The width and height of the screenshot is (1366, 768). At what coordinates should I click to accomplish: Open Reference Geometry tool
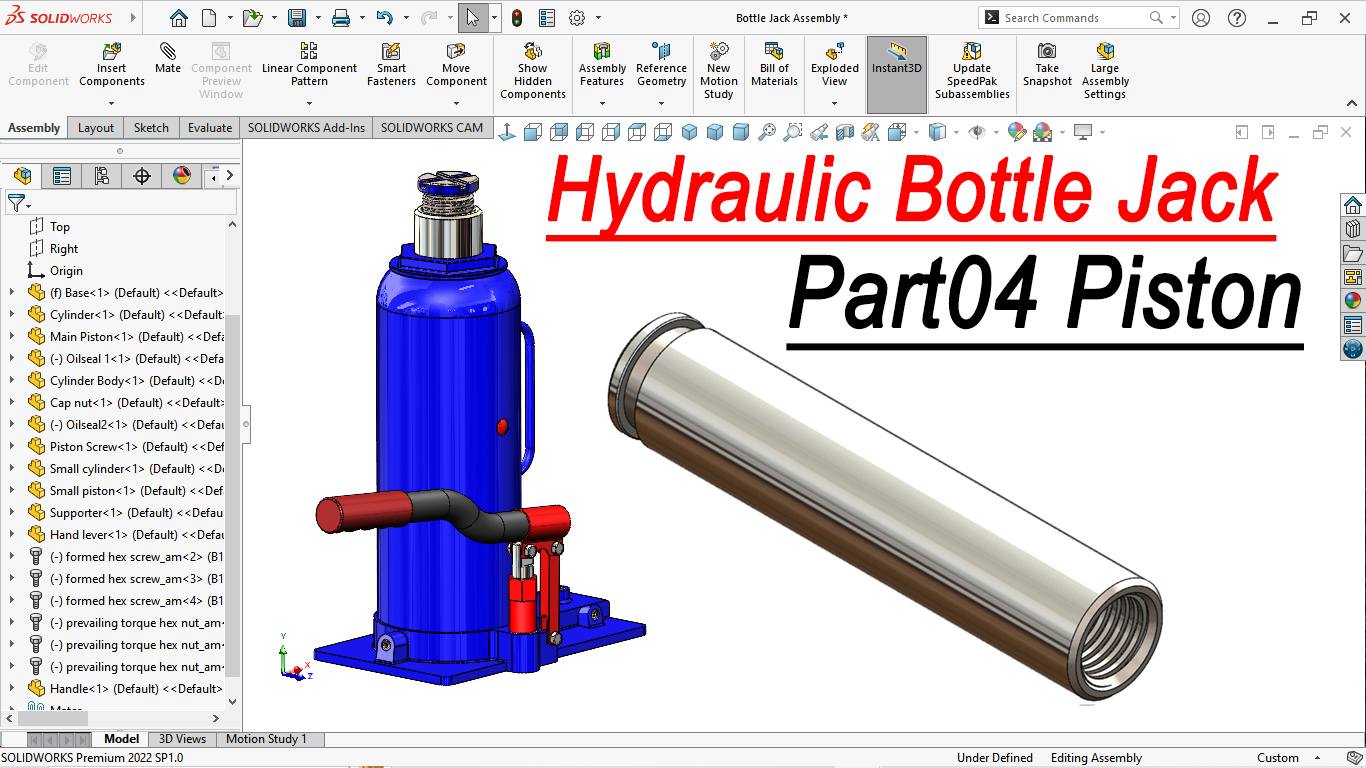tap(661, 66)
